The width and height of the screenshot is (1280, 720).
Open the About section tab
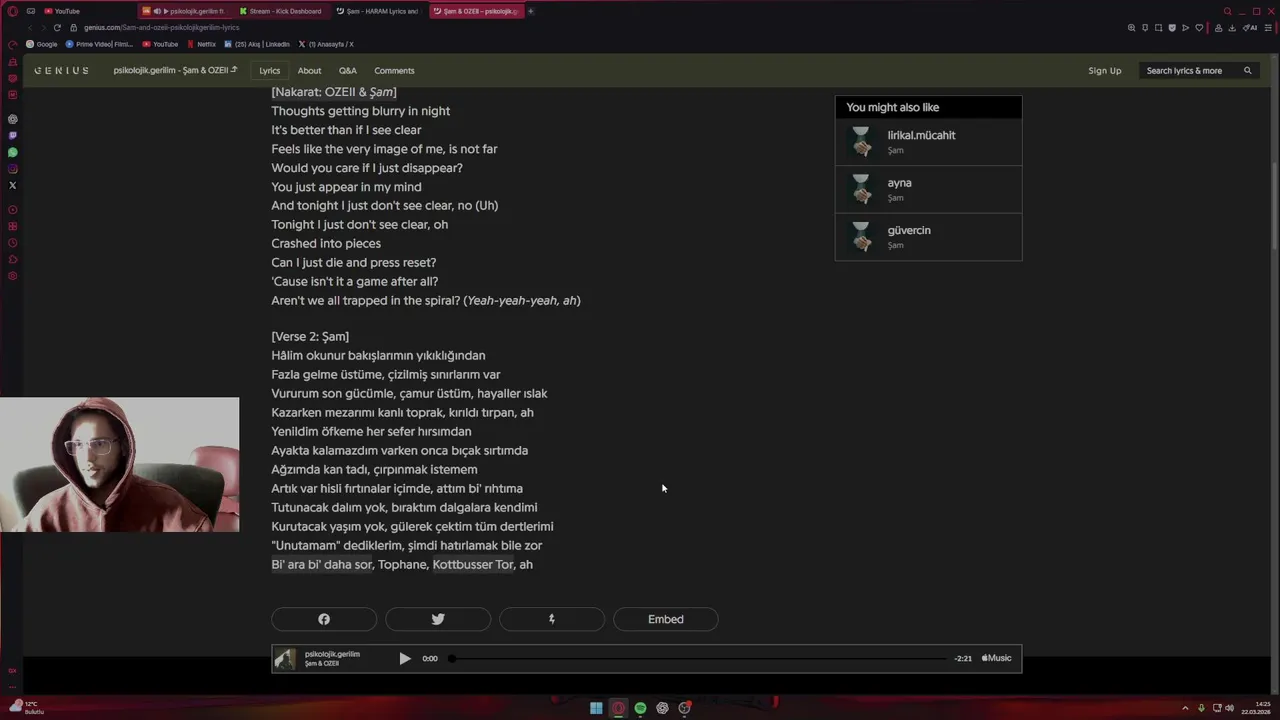pos(309,70)
